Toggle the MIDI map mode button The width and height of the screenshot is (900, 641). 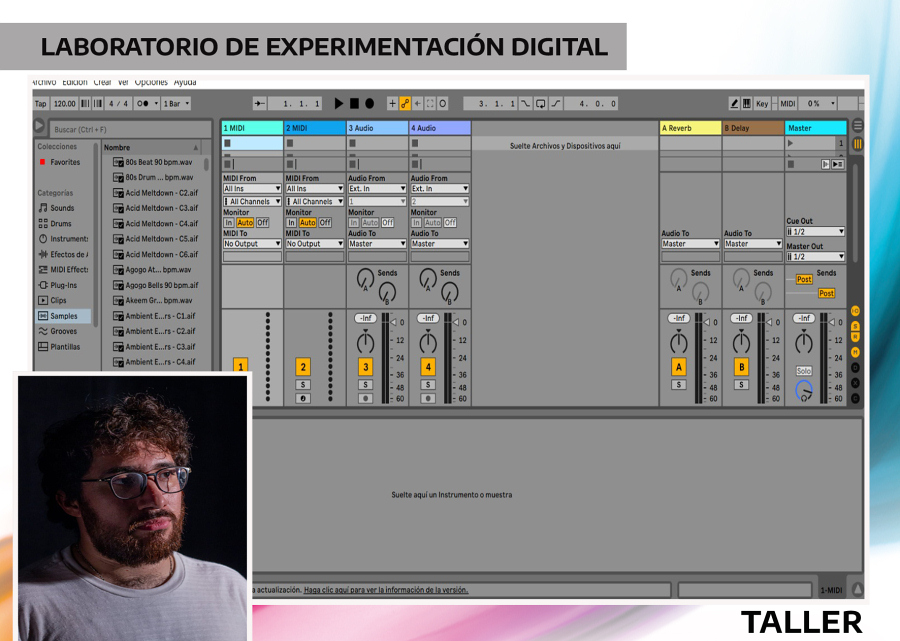pyautogui.click(x=788, y=104)
